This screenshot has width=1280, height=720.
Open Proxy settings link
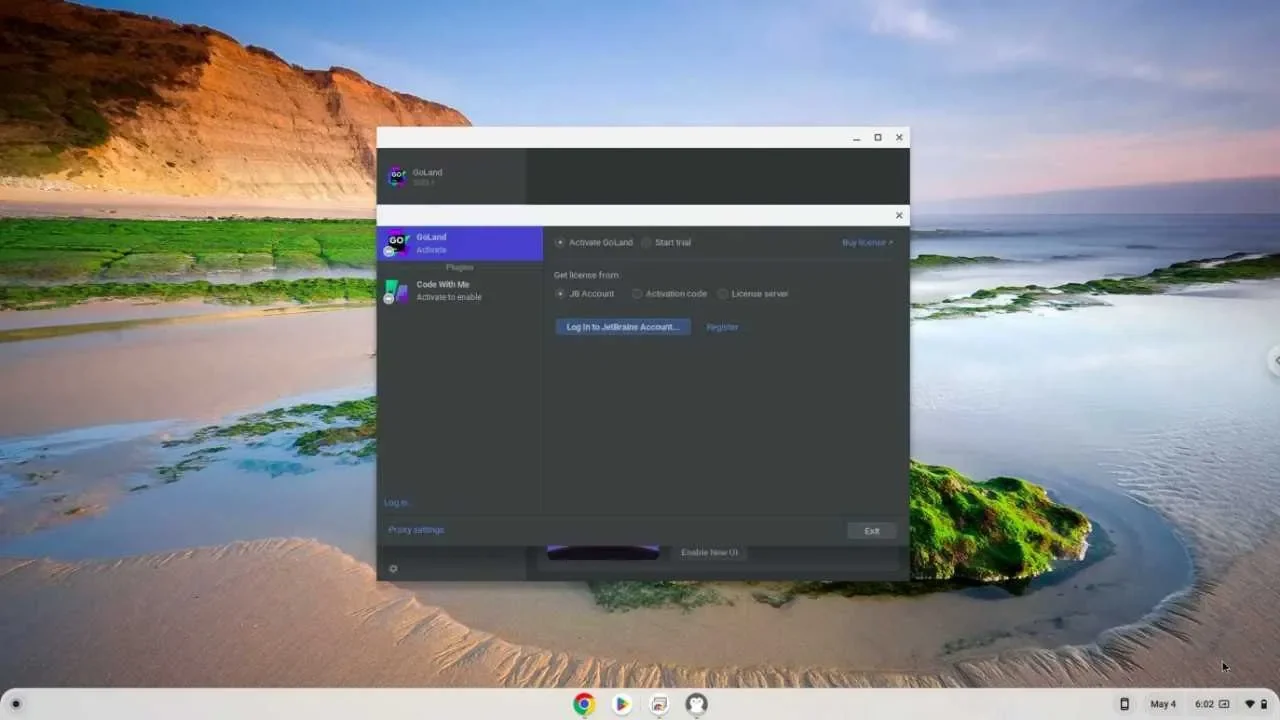[x=416, y=530]
